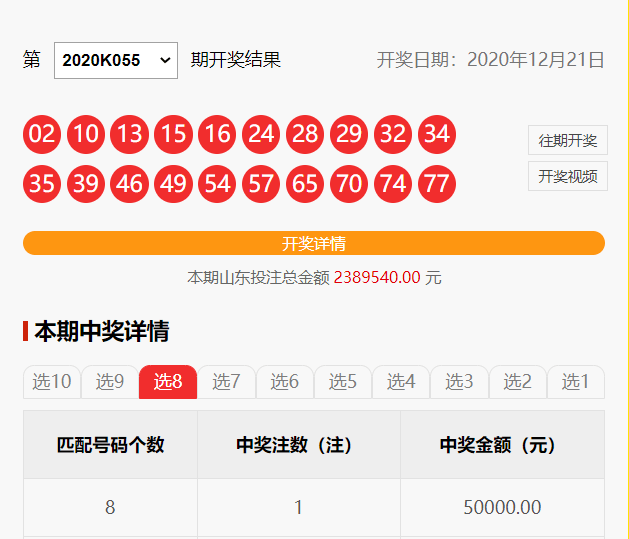
Task: Switch to the 选10 tab
Action: tap(52, 381)
